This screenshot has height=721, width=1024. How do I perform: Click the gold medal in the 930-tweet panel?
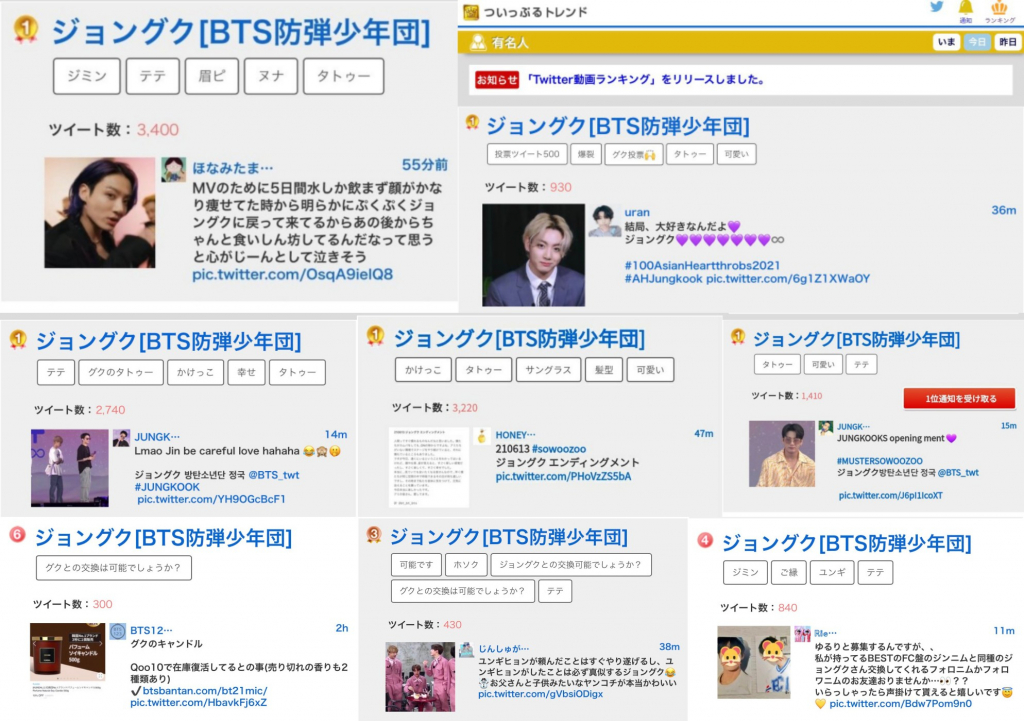click(472, 122)
